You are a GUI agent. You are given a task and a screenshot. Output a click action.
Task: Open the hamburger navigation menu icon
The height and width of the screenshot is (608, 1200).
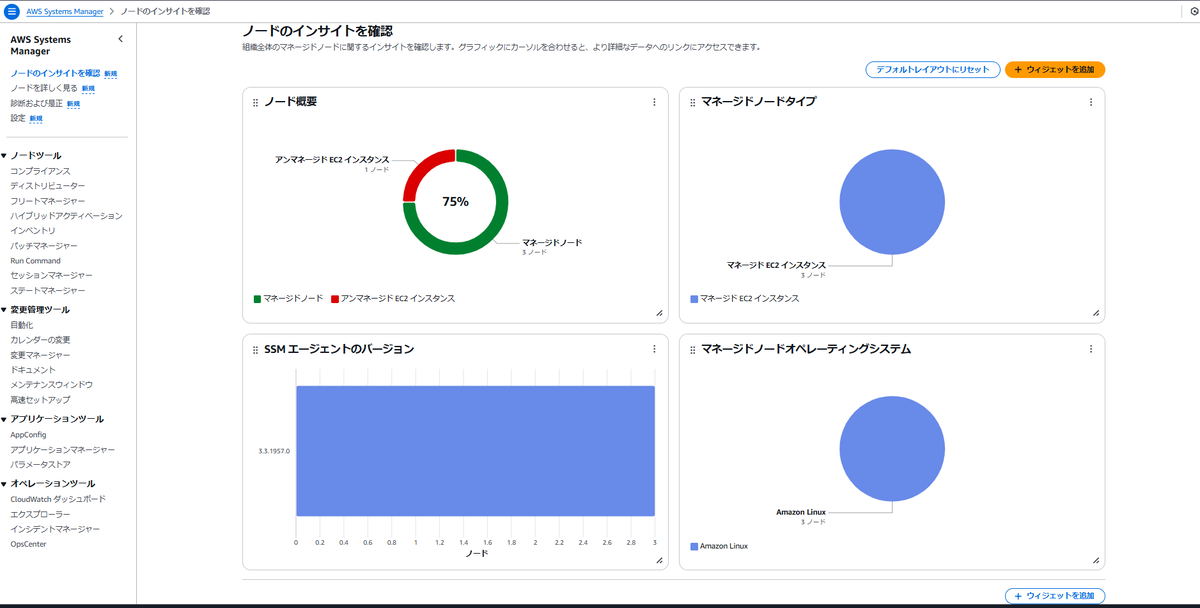12,10
